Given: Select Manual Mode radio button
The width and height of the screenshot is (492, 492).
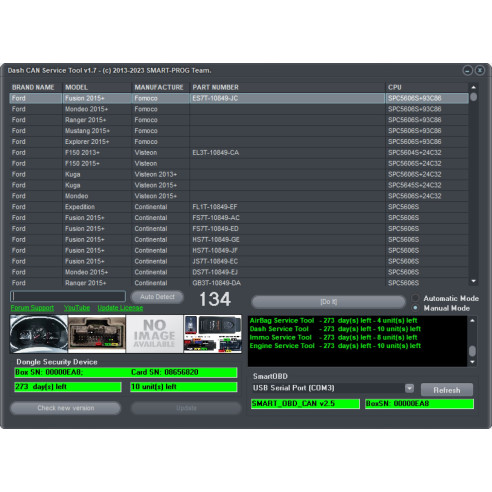Looking at the screenshot, I should click(415, 308).
